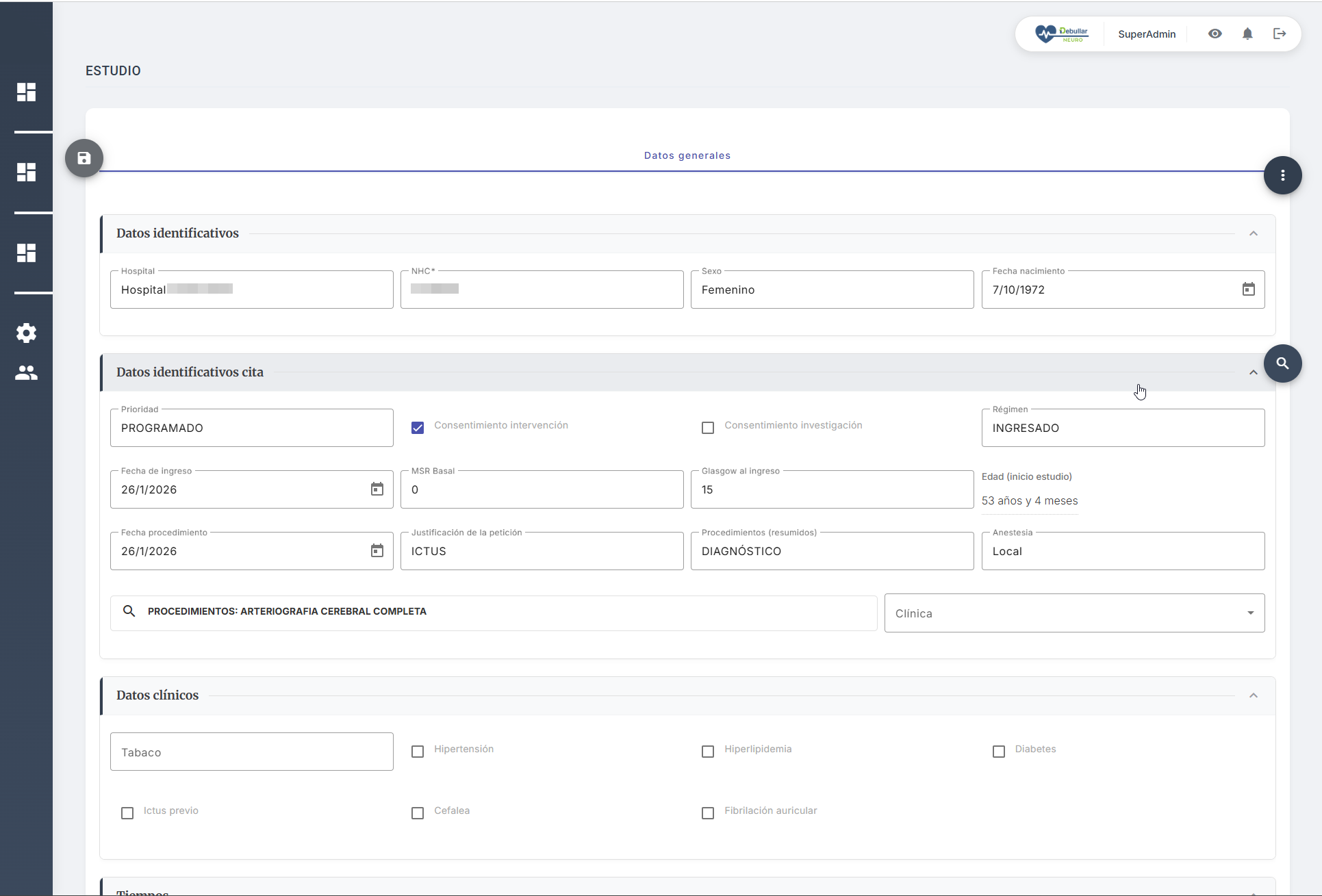The height and width of the screenshot is (896, 1322).
Task: Collapse the Datos clínicos section
Action: click(x=1253, y=695)
